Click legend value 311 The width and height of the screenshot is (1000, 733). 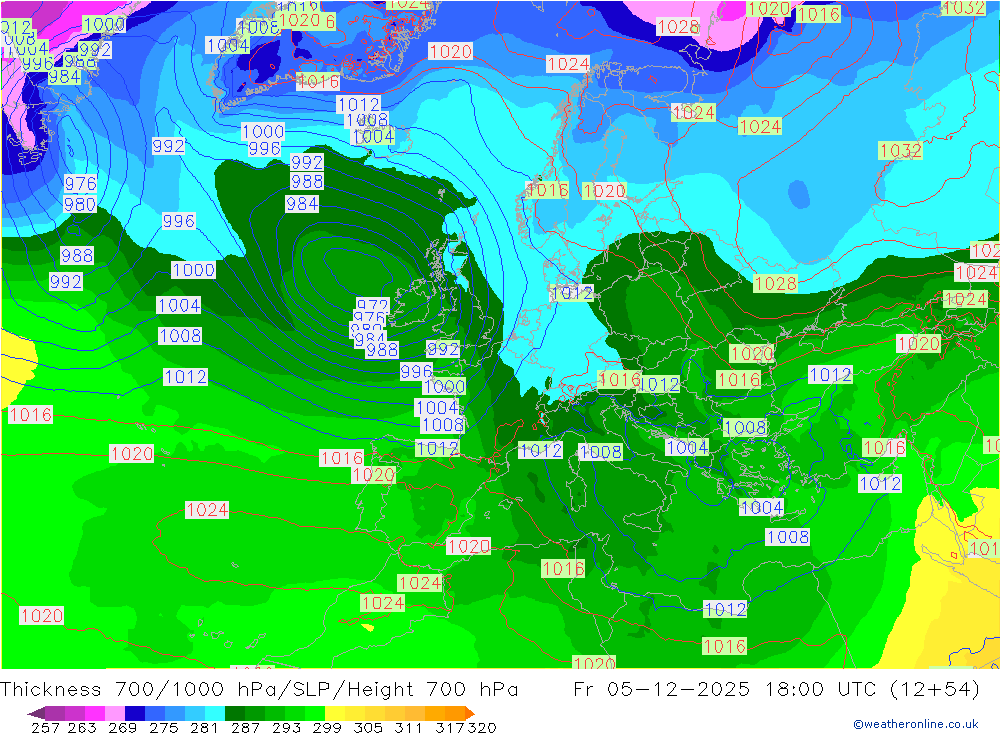(408, 727)
